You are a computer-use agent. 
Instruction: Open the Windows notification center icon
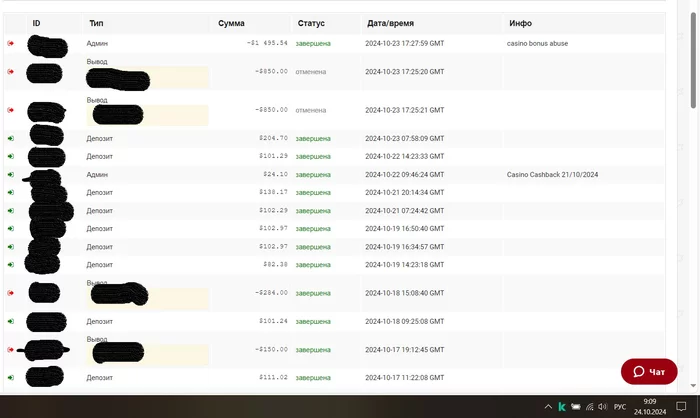pos(681,406)
